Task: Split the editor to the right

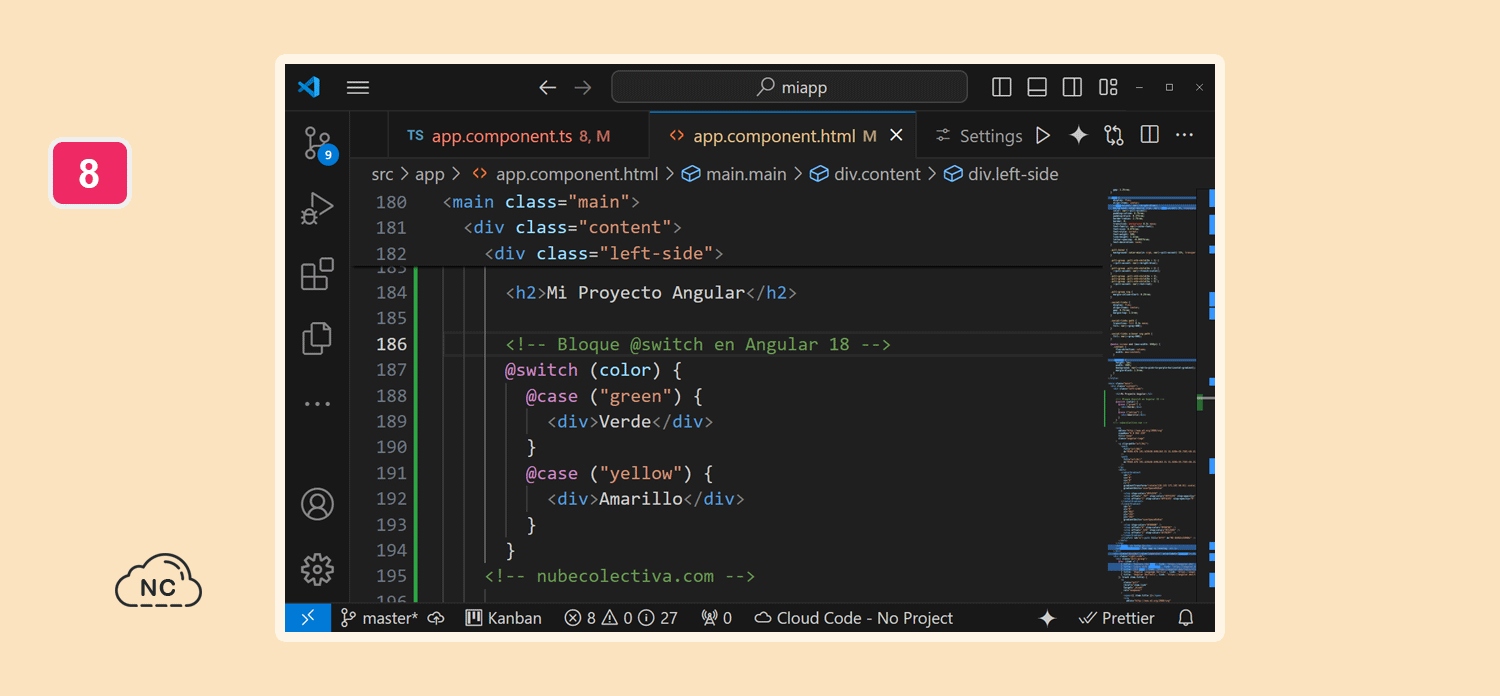Action: 1149,135
